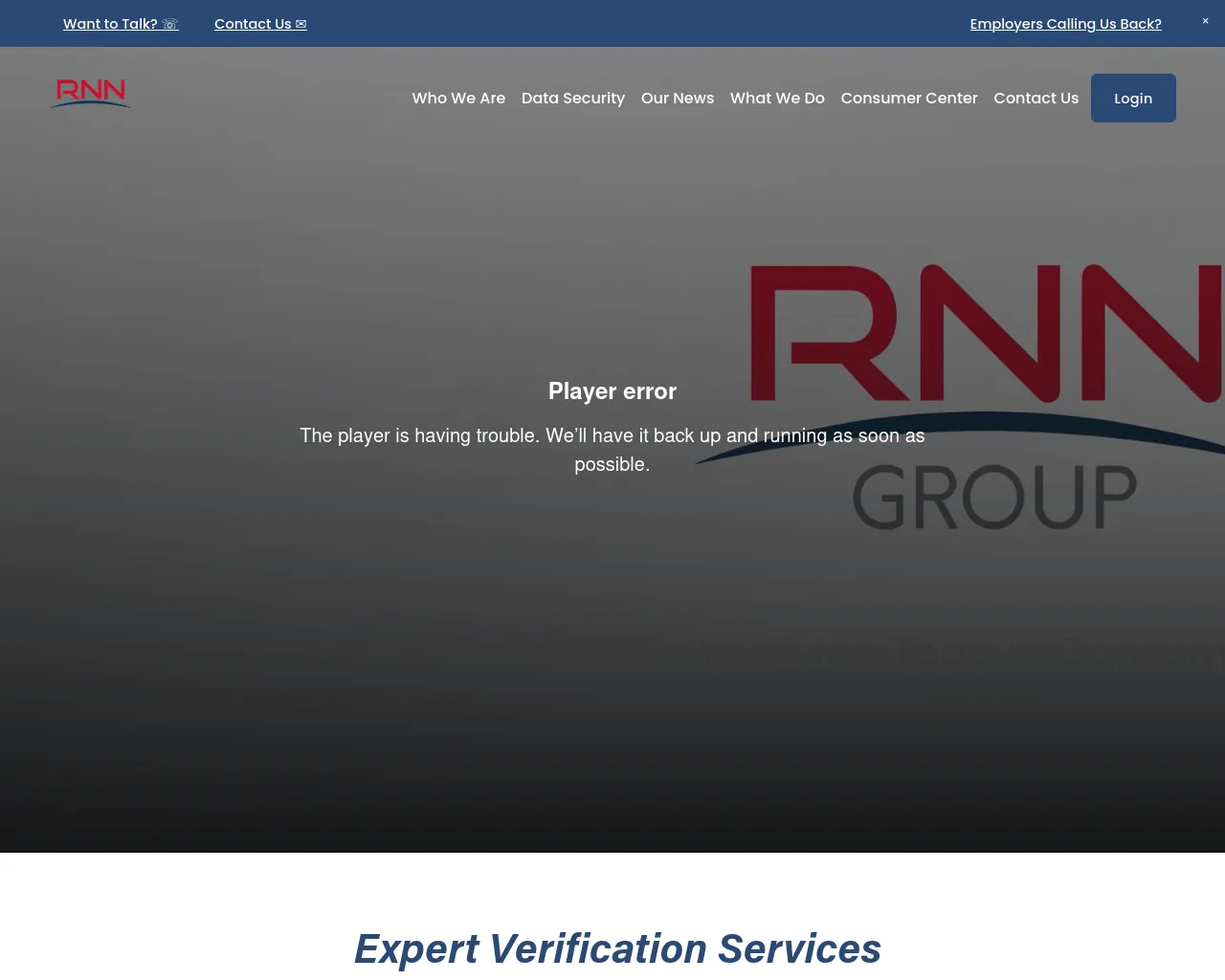
Task: Click the Player error heading
Action: pos(612,391)
